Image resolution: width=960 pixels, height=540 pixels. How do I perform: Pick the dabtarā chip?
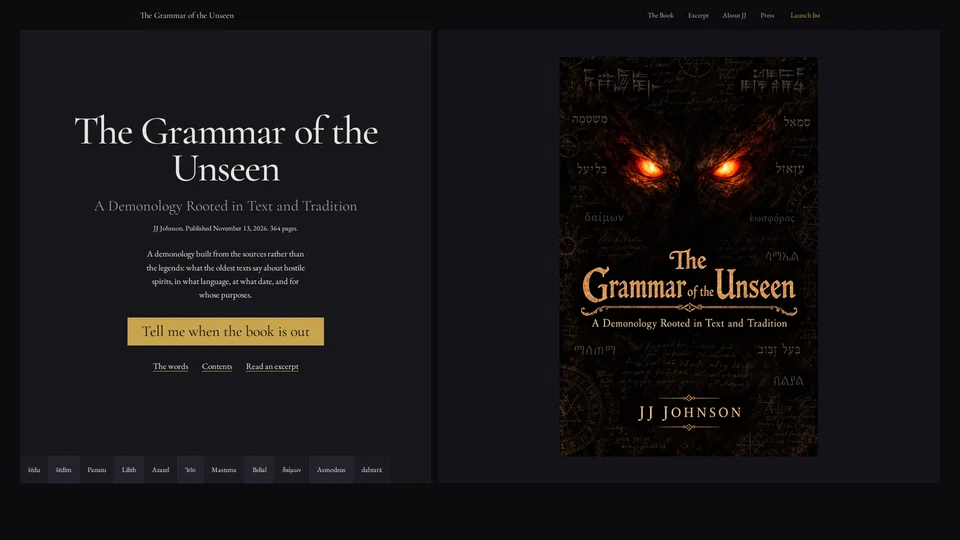coord(372,470)
